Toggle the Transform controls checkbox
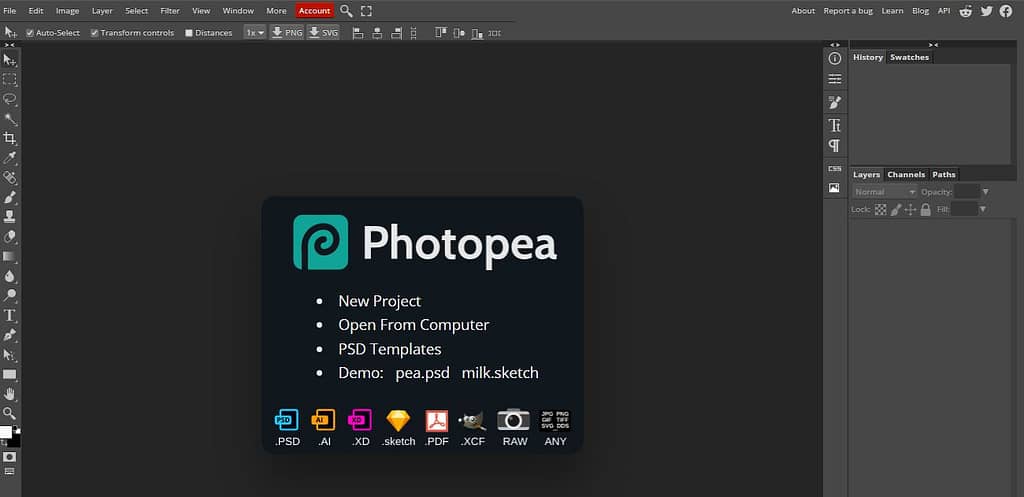The height and width of the screenshot is (497, 1024). [x=95, y=33]
